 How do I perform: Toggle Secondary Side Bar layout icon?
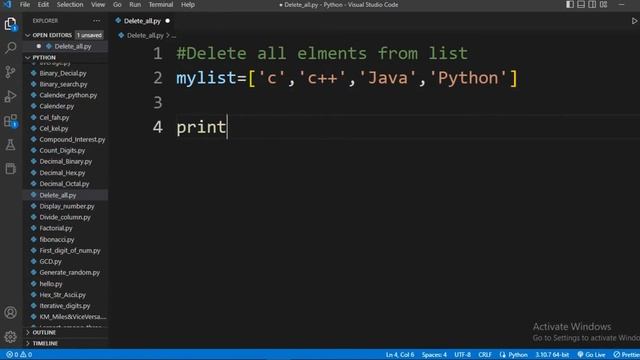point(592,4)
